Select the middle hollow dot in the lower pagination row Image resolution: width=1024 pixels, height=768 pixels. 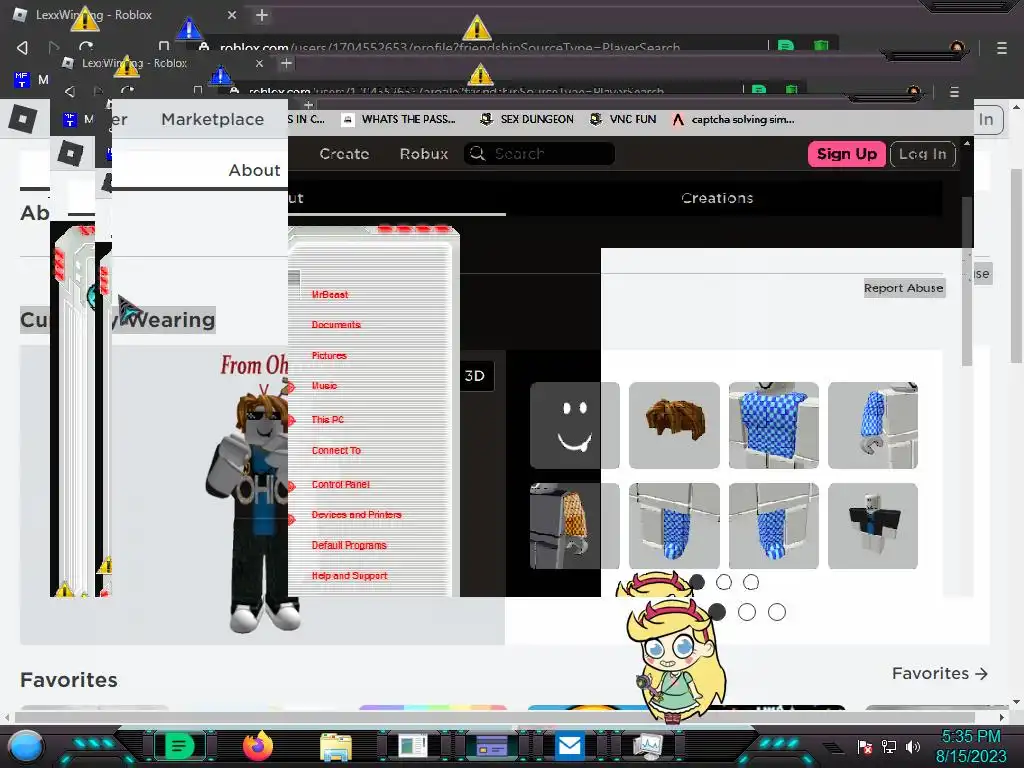746,612
